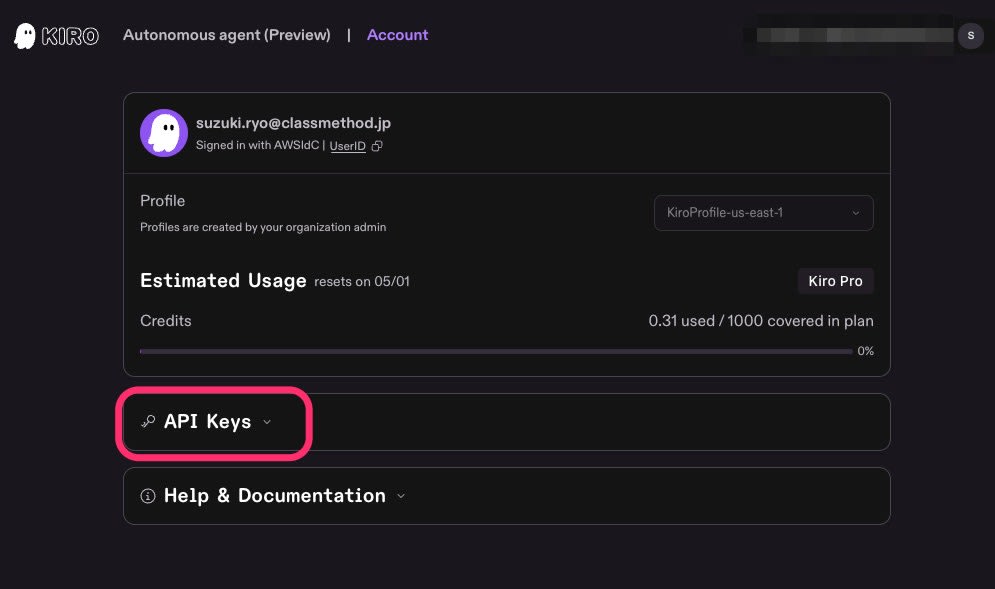Open the KiroProfile-us-east-1 profile dropdown
Screen dimensions: 995x589
[763, 213]
